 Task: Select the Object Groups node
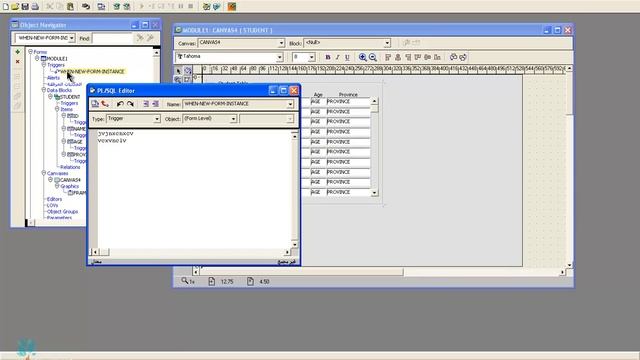click(62, 211)
